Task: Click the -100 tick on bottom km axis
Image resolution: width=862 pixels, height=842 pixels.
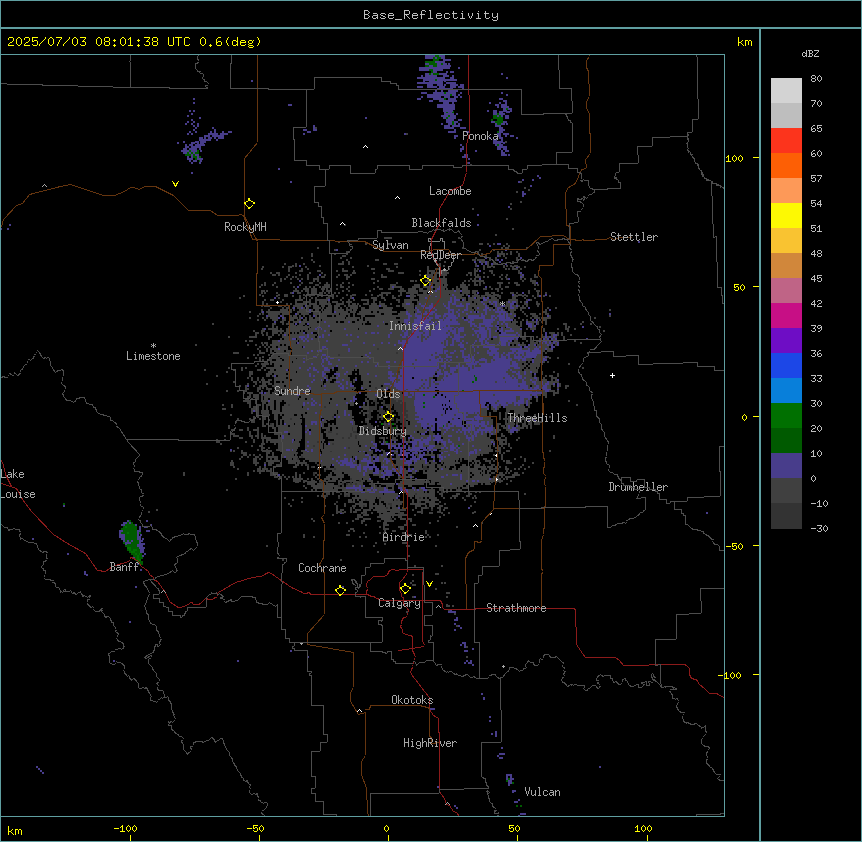Action: click(x=125, y=828)
